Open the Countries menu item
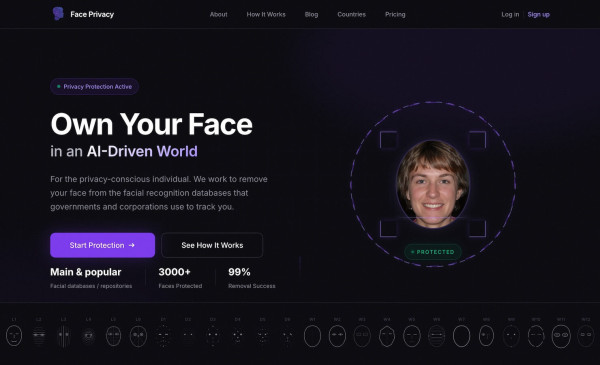600x365 pixels. click(352, 15)
